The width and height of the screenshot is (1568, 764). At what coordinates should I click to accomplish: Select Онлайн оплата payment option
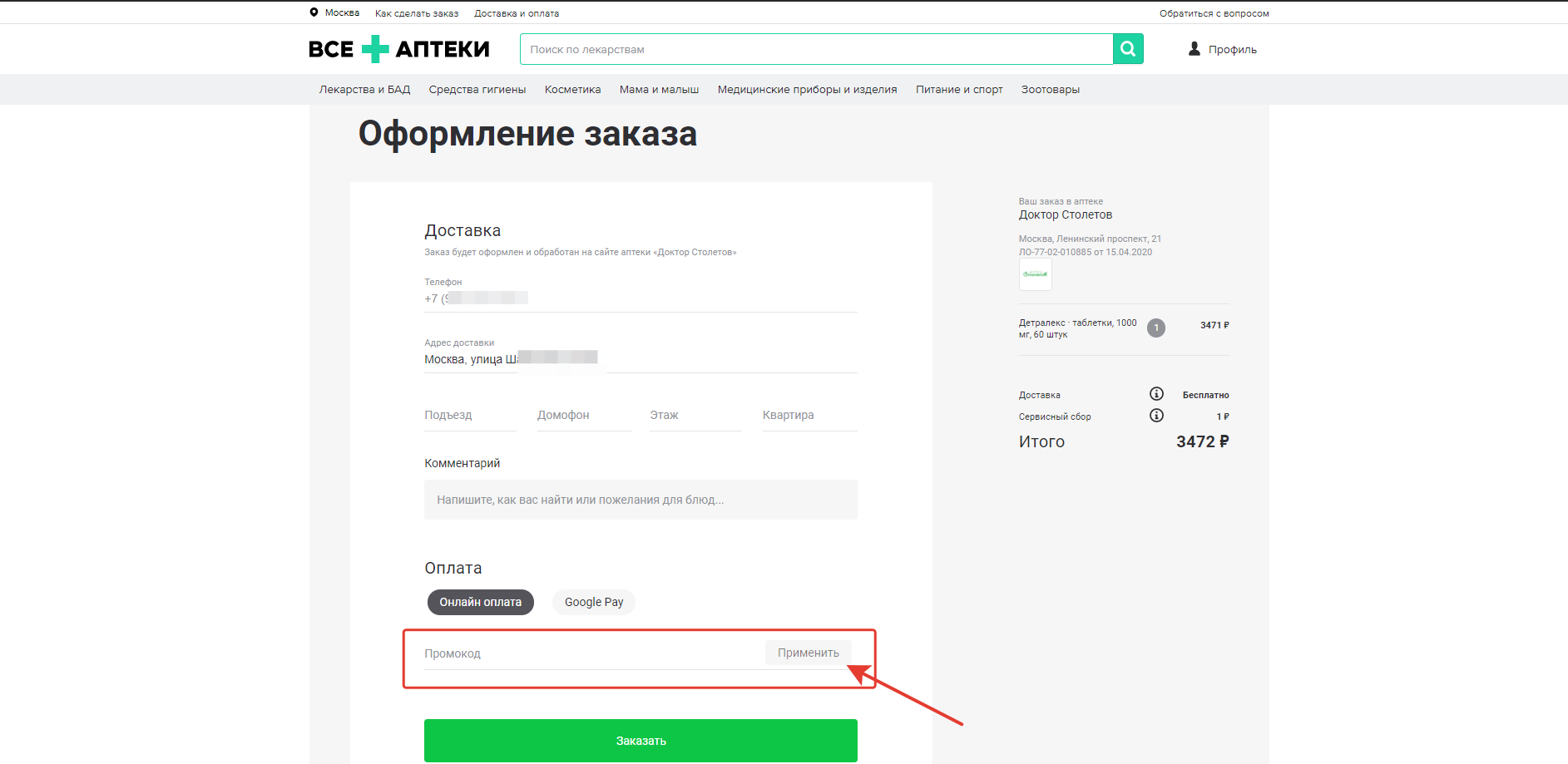coord(481,602)
